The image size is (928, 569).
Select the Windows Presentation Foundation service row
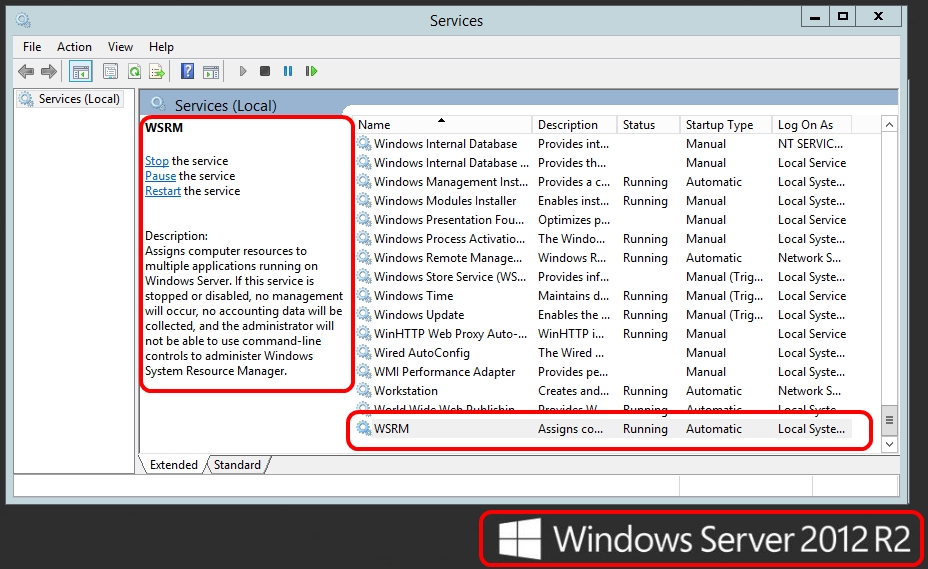[x=603, y=220]
